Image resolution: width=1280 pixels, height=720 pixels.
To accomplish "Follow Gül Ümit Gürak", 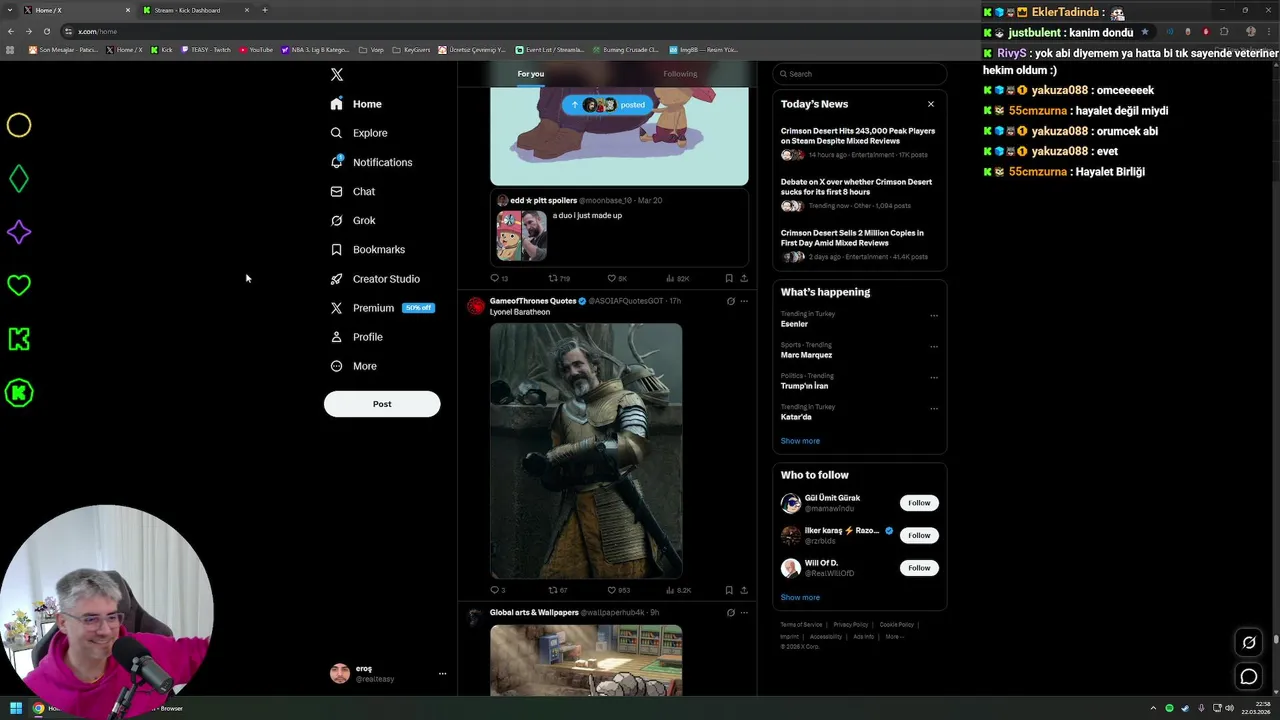I will [x=919, y=503].
